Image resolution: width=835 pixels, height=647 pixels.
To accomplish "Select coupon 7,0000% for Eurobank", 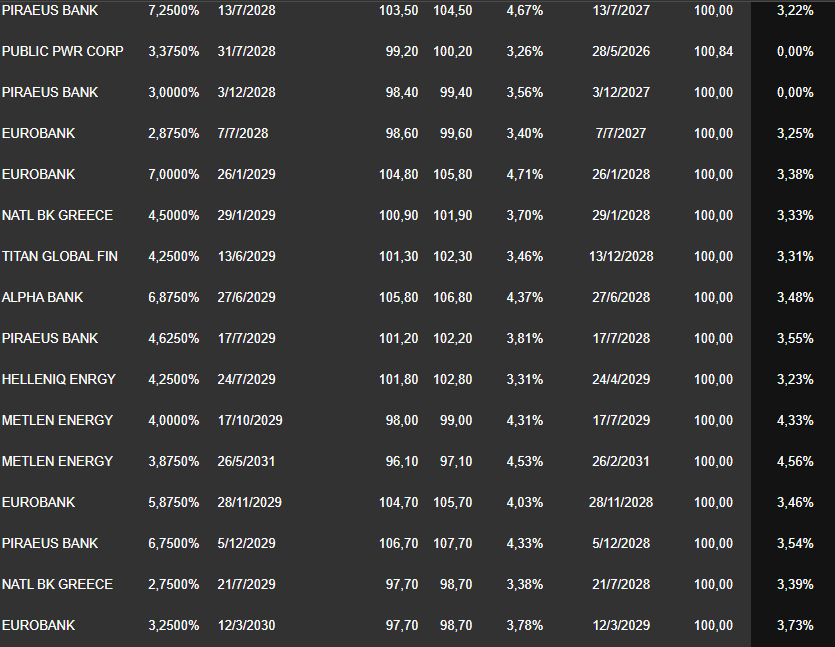I will click(x=174, y=174).
